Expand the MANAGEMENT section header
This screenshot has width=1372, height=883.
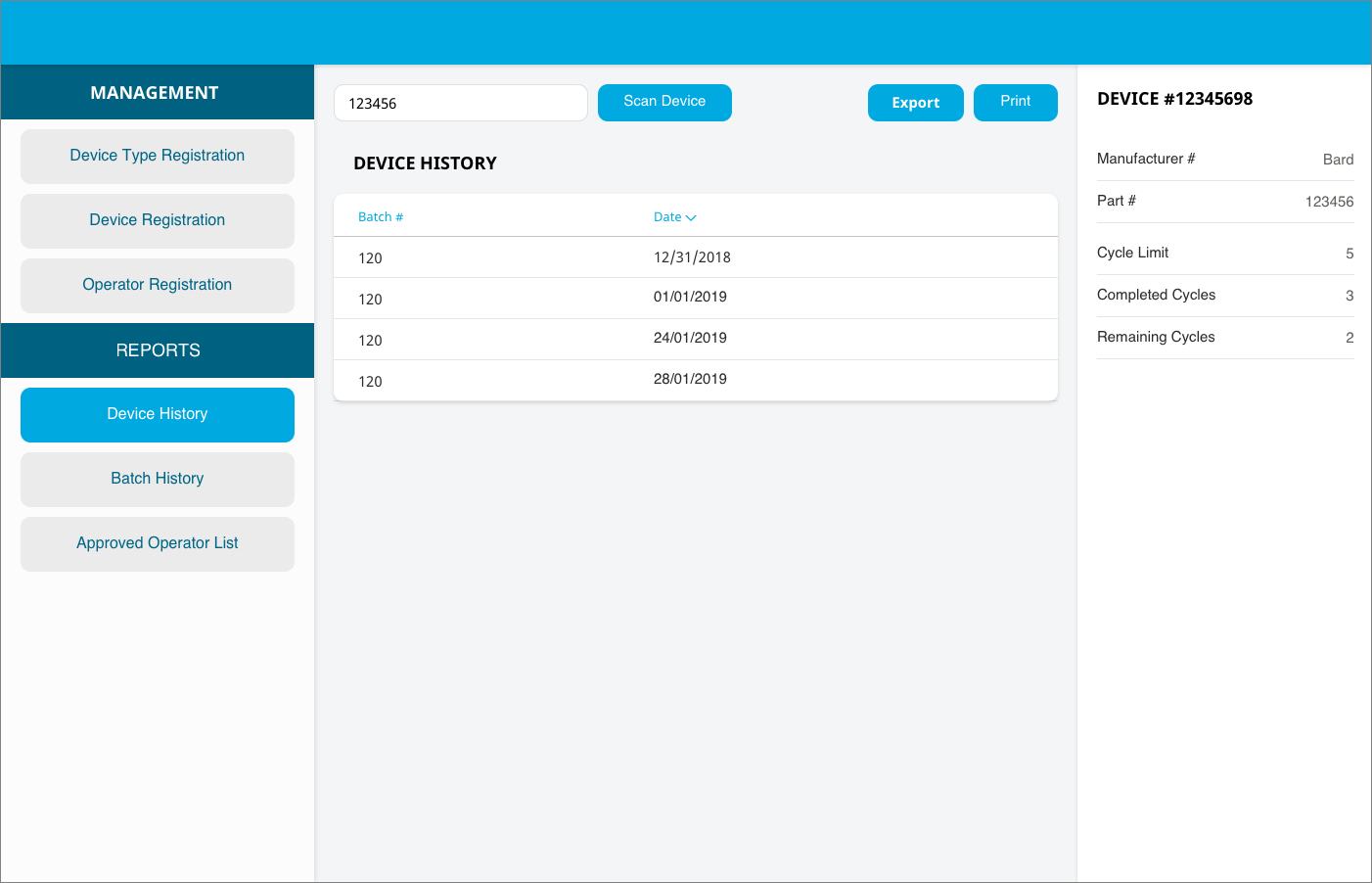coord(155,92)
